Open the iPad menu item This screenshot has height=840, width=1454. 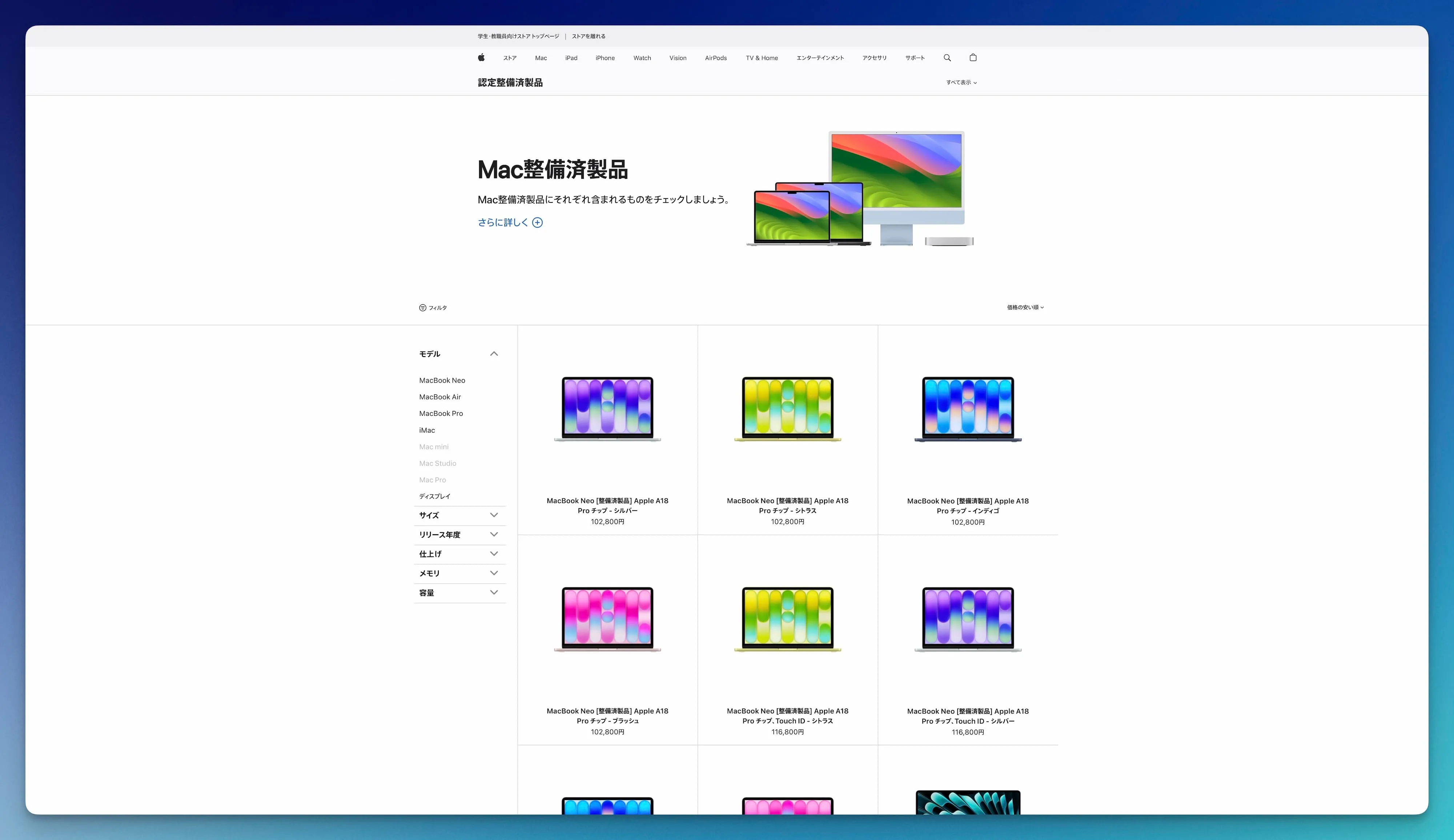pyautogui.click(x=571, y=58)
